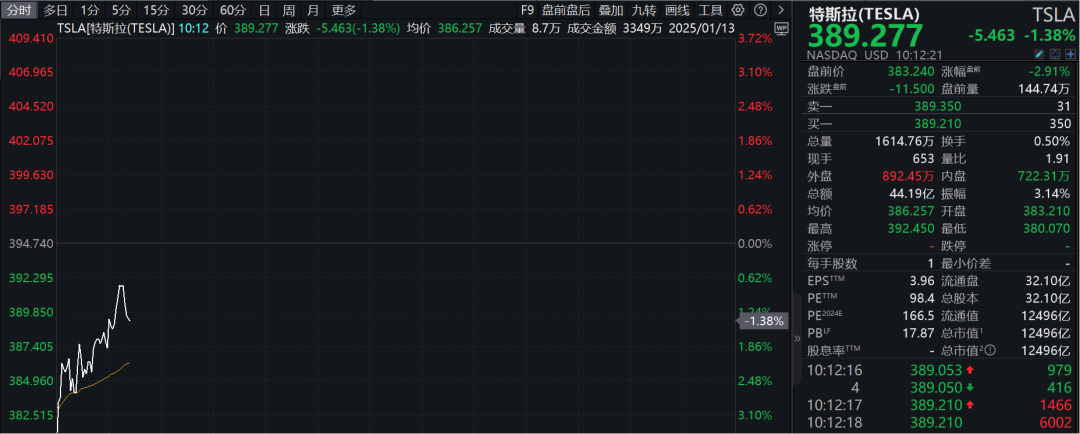Click info icon next to 总市值2
The width and height of the screenshot is (1080, 434).
(x=990, y=351)
